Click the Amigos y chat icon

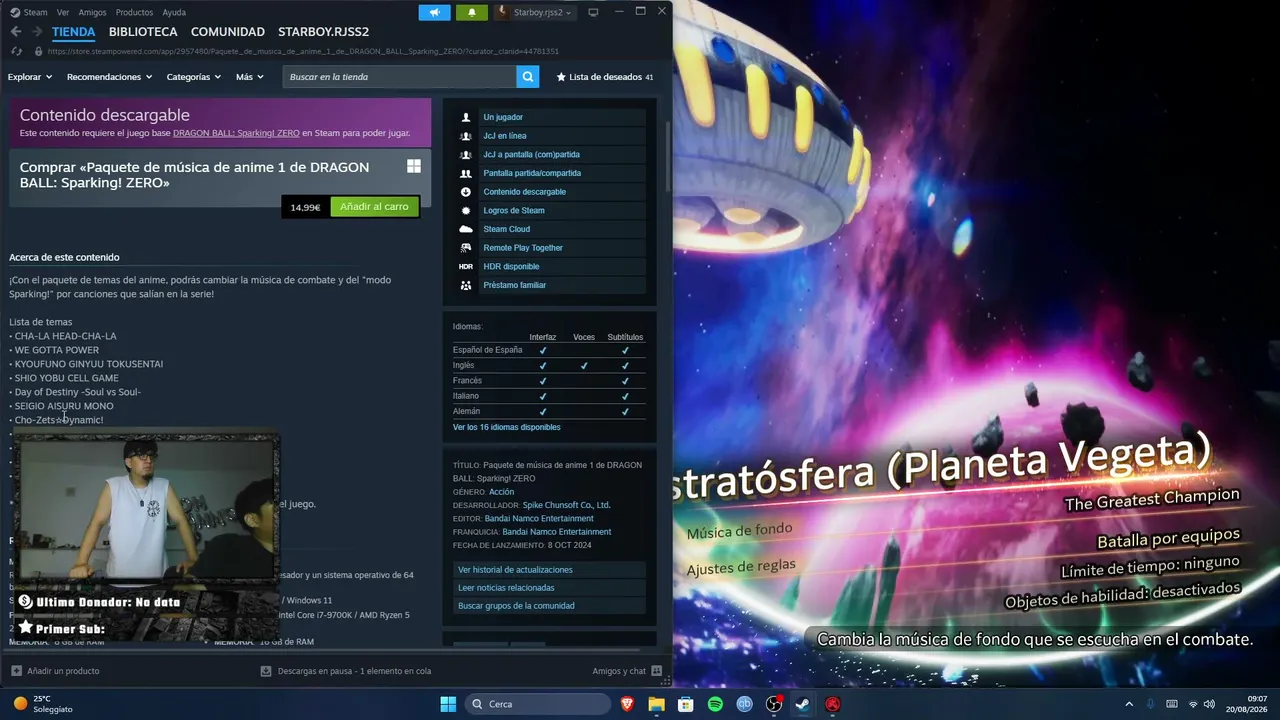pos(656,671)
